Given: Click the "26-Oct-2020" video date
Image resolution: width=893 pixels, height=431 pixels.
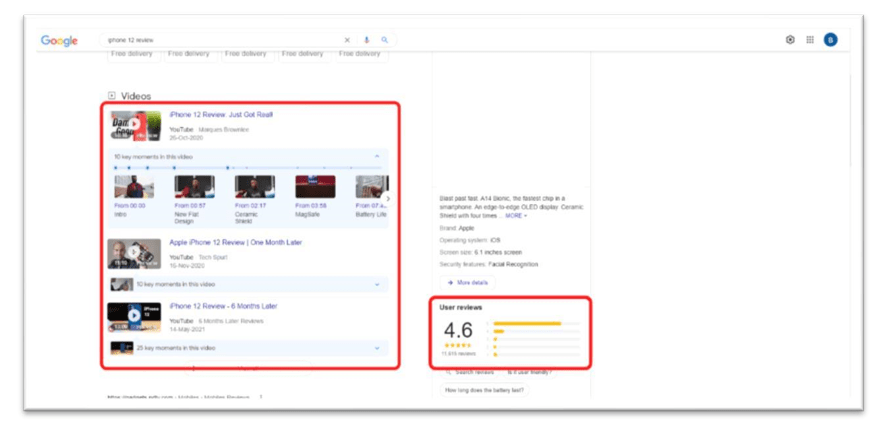Looking at the screenshot, I should click(x=186, y=138).
